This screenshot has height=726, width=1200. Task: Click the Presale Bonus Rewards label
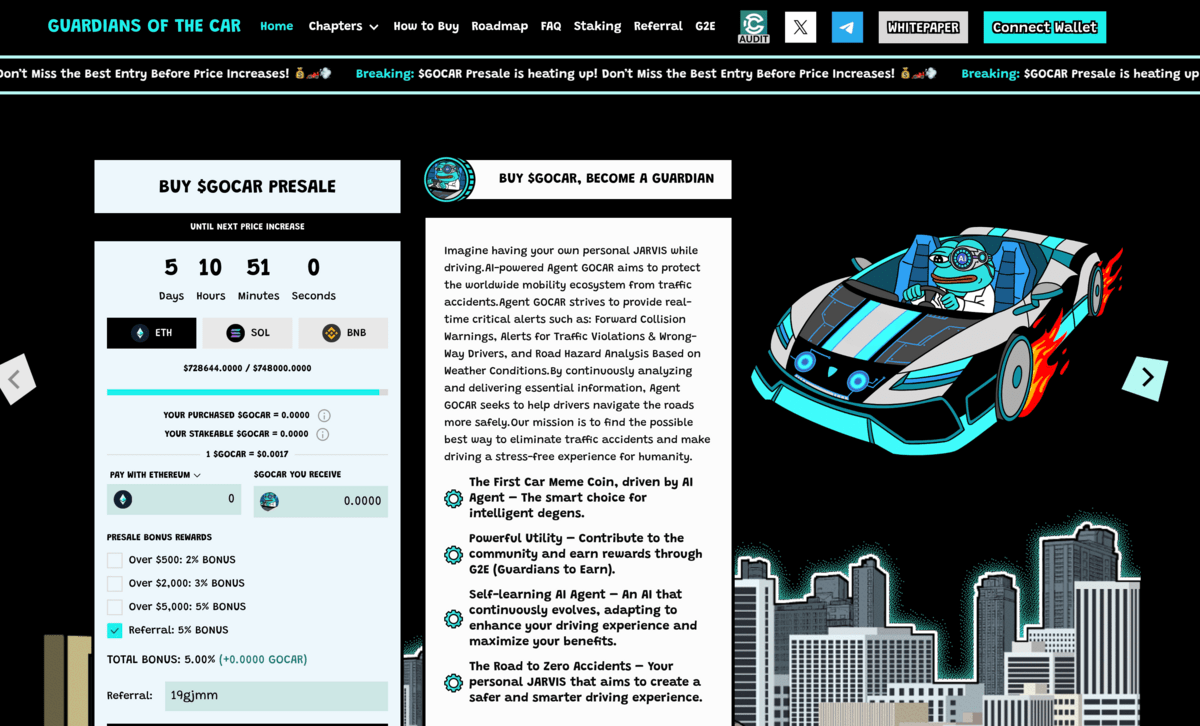159,537
